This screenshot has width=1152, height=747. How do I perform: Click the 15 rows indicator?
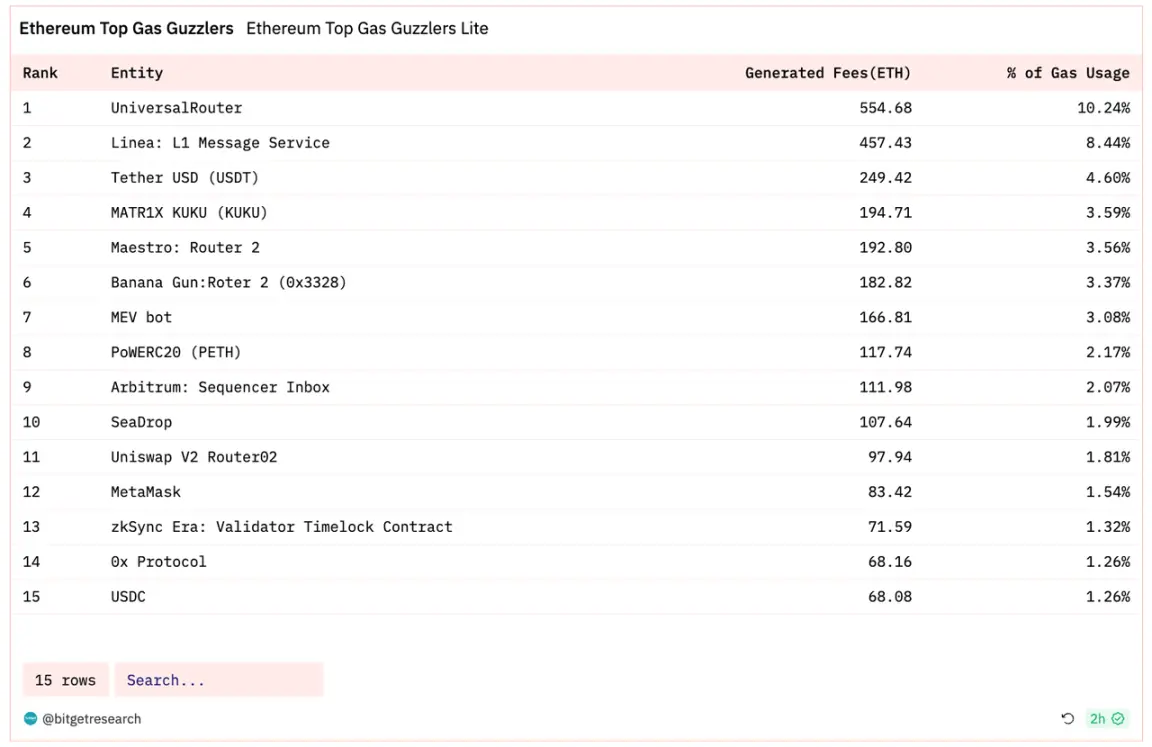click(x=65, y=680)
